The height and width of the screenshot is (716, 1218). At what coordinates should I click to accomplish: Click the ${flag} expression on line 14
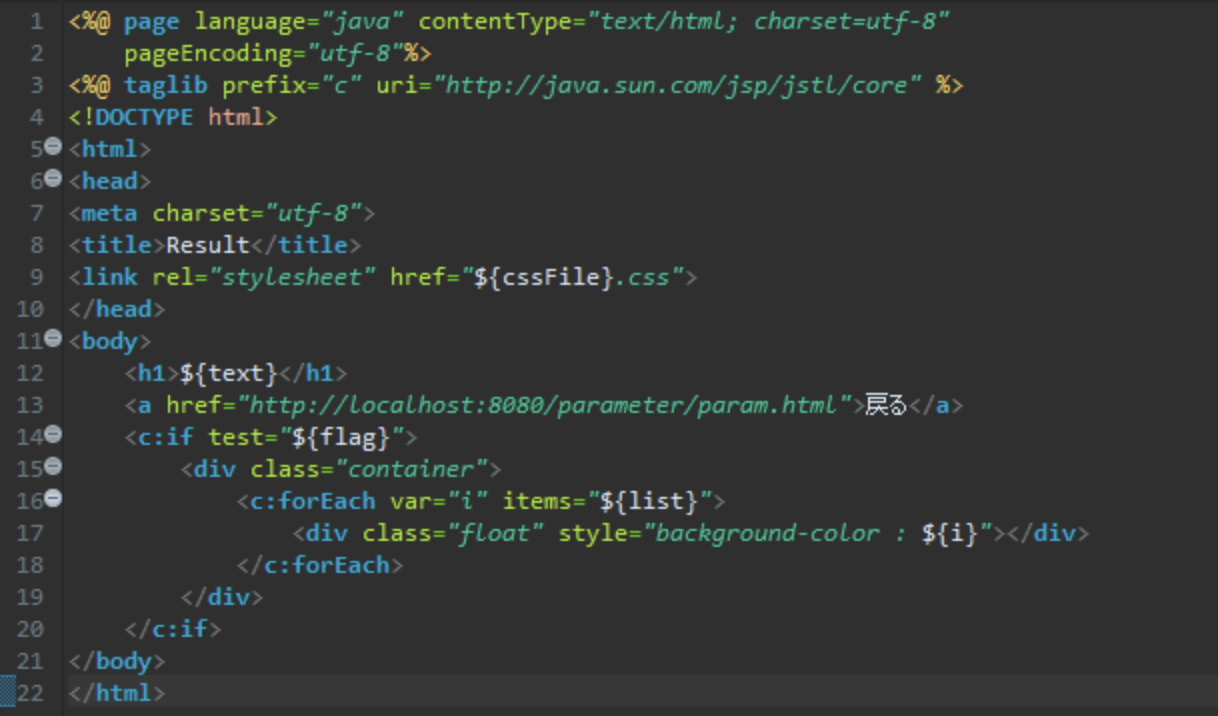click(341, 437)
